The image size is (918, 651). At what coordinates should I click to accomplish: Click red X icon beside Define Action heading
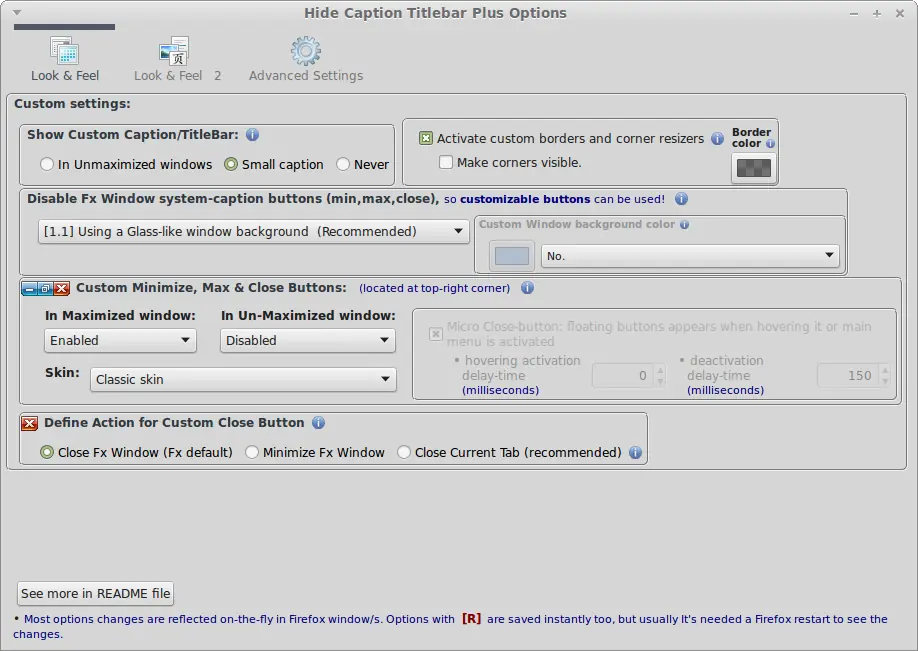[29, 423]
